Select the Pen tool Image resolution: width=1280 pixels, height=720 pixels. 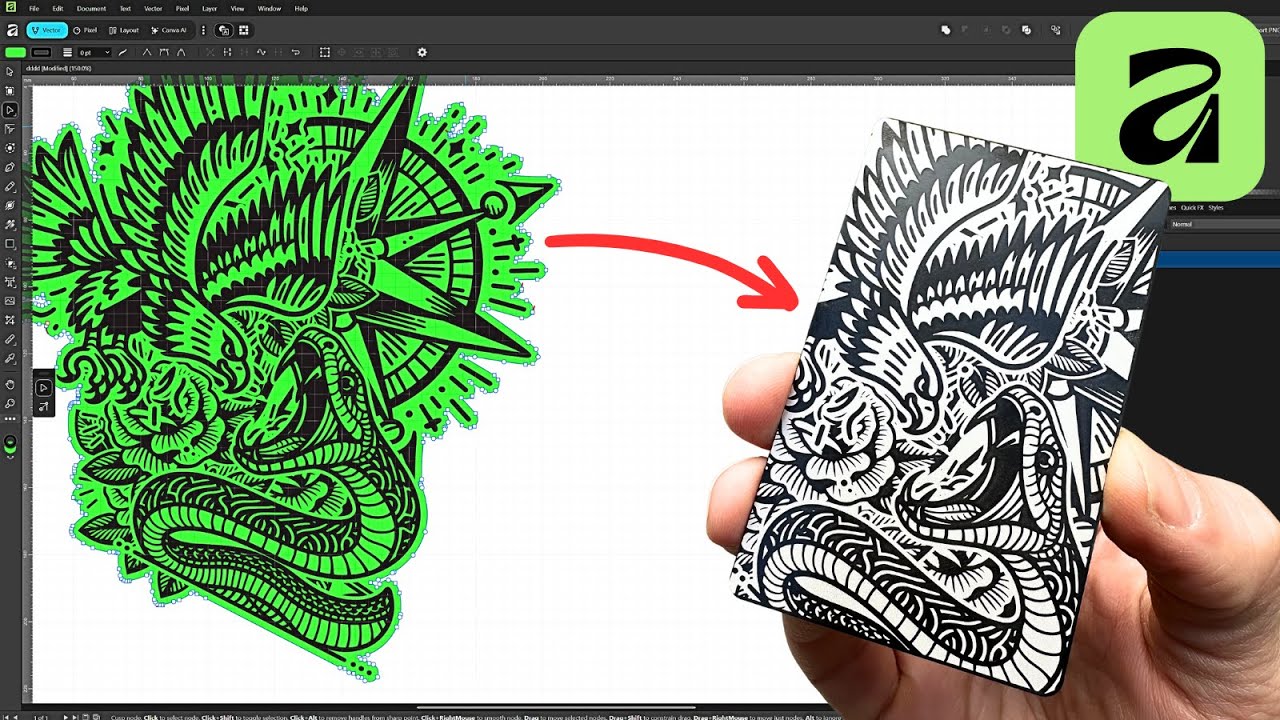(10, 166)
